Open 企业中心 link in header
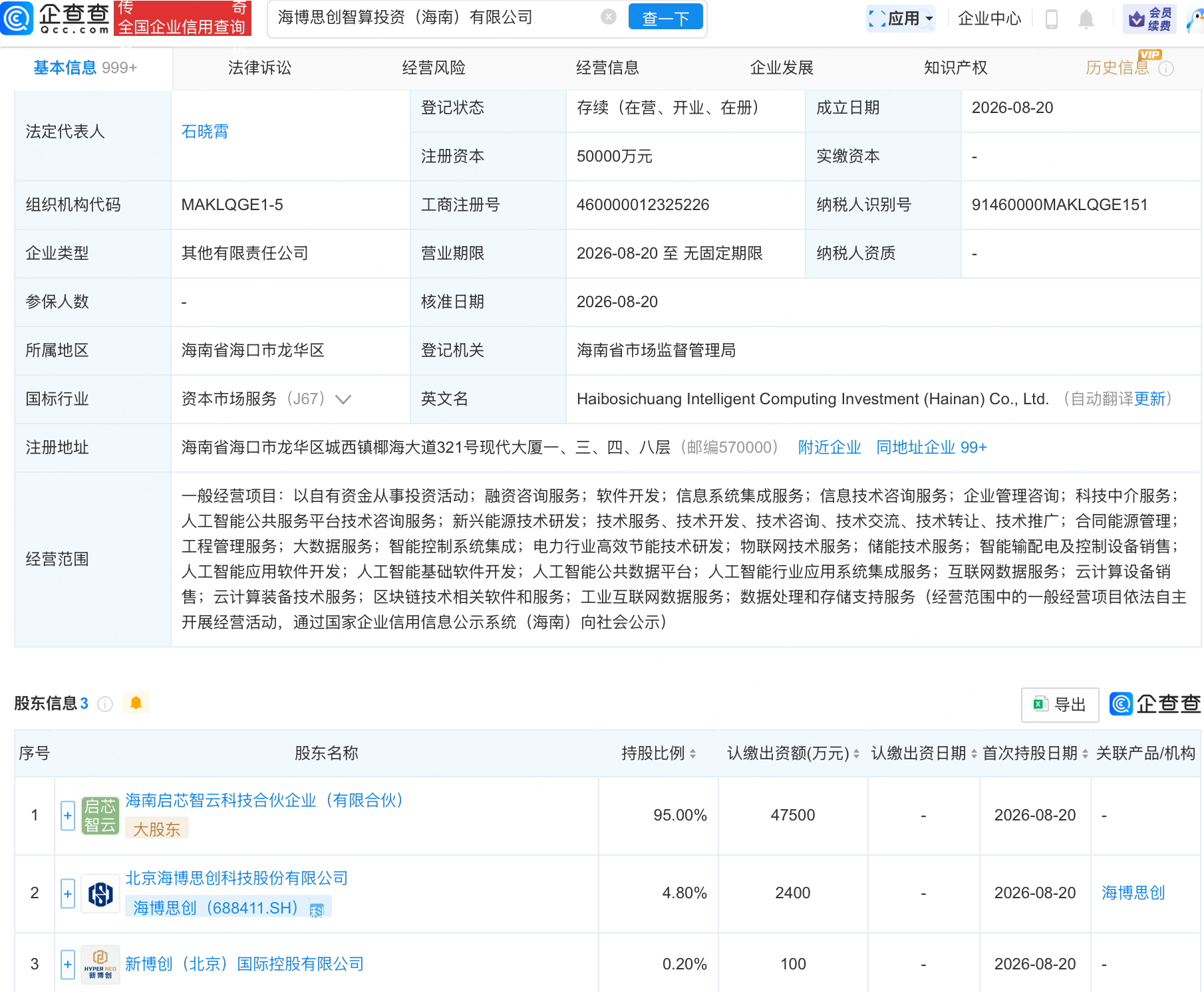1204x992 pixels. pos(989,19)
